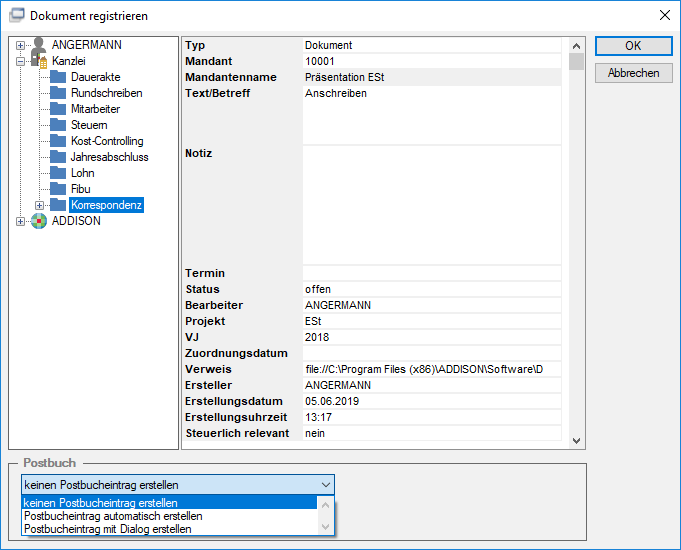681x550 pixels.
Task: Click the Ersteller field value ANGERMANN
Action: [432, 385]
